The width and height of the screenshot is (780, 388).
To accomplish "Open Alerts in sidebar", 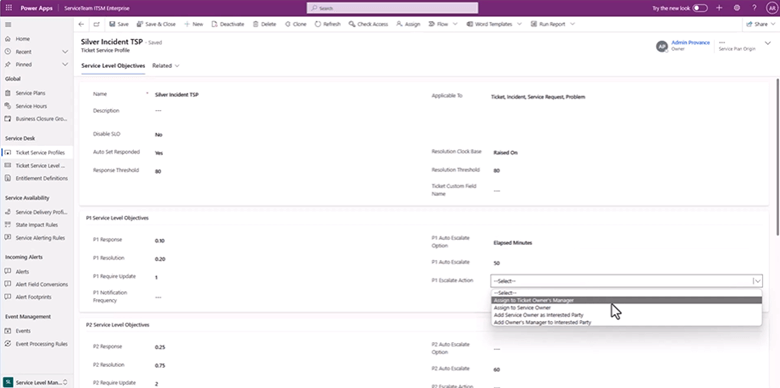I will [22, 272].
